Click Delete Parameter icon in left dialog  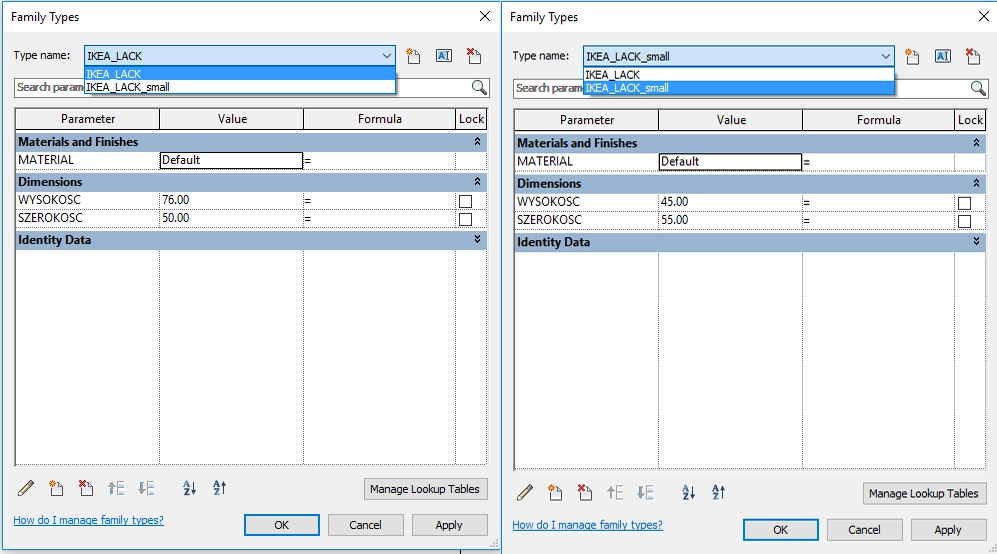point(86,488)
